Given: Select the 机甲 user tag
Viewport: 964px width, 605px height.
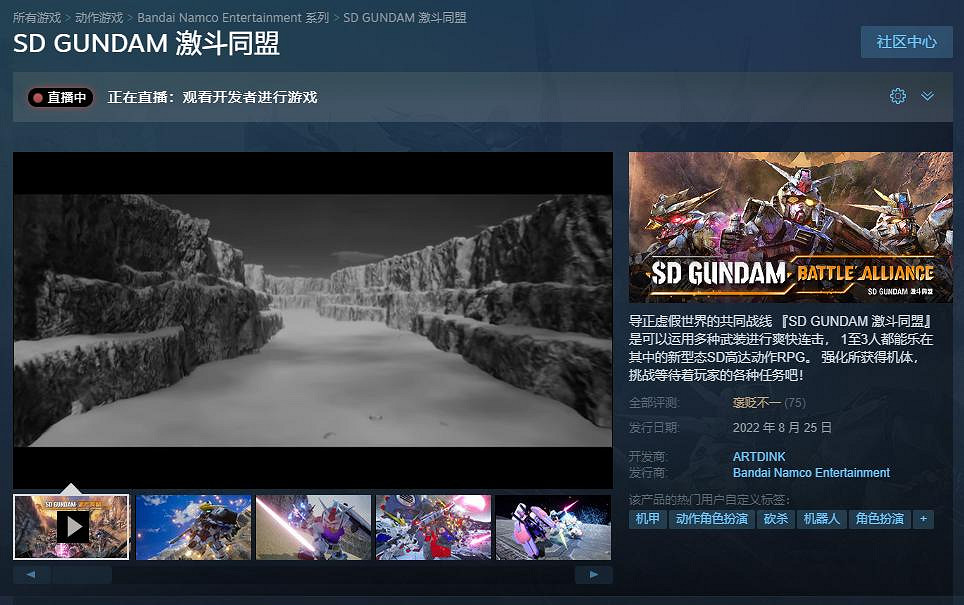Looking at the screenshot, I should click(x=646, y=519).
